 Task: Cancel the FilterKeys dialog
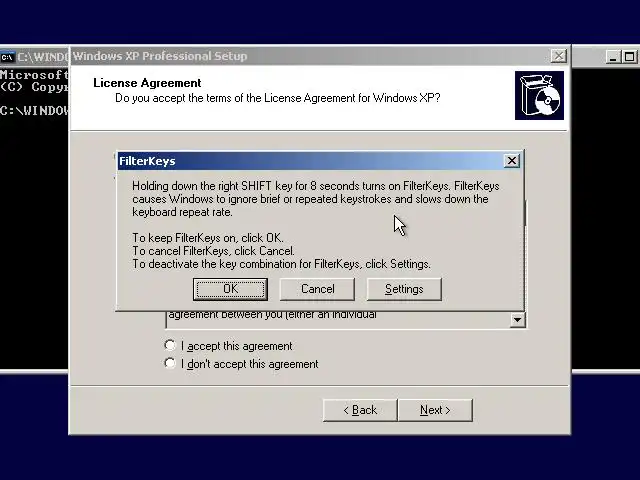(x=317, y=289)
